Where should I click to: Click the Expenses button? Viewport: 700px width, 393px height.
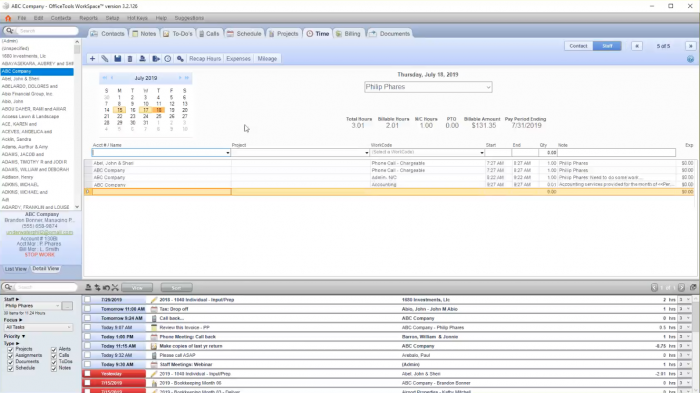click(238, 59)
